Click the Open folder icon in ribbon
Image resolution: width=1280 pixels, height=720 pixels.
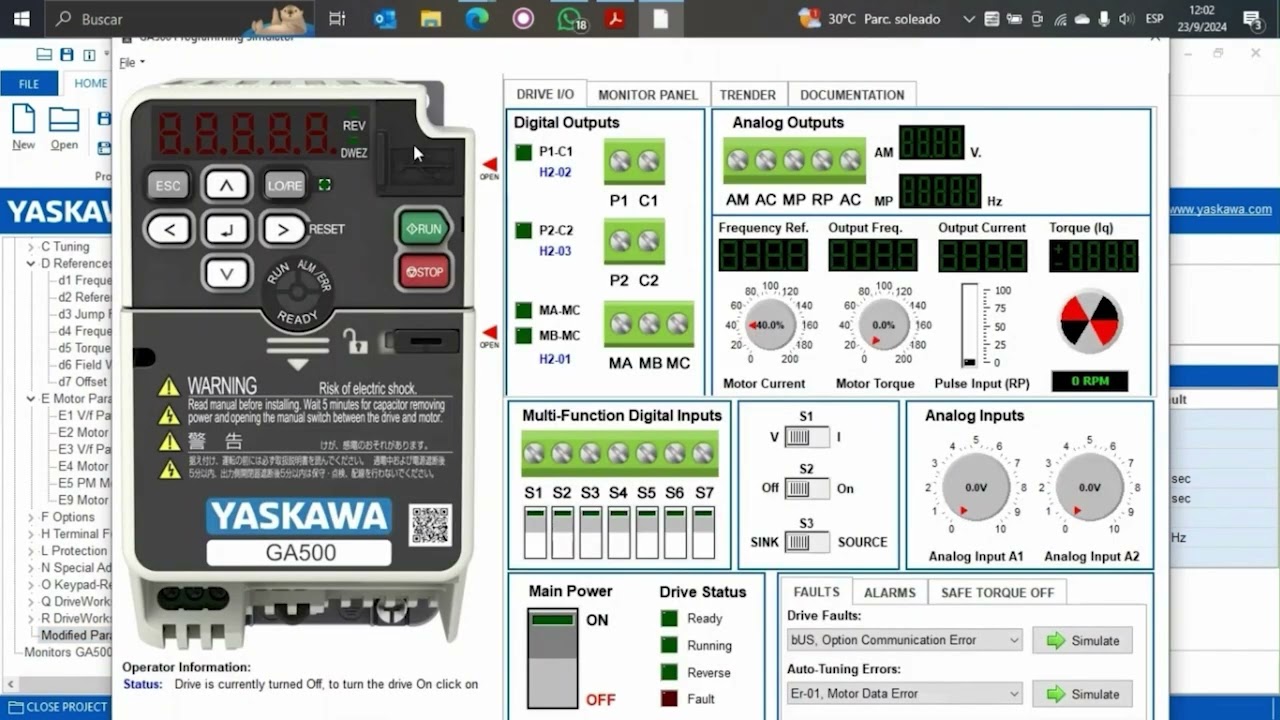(64, 119)
